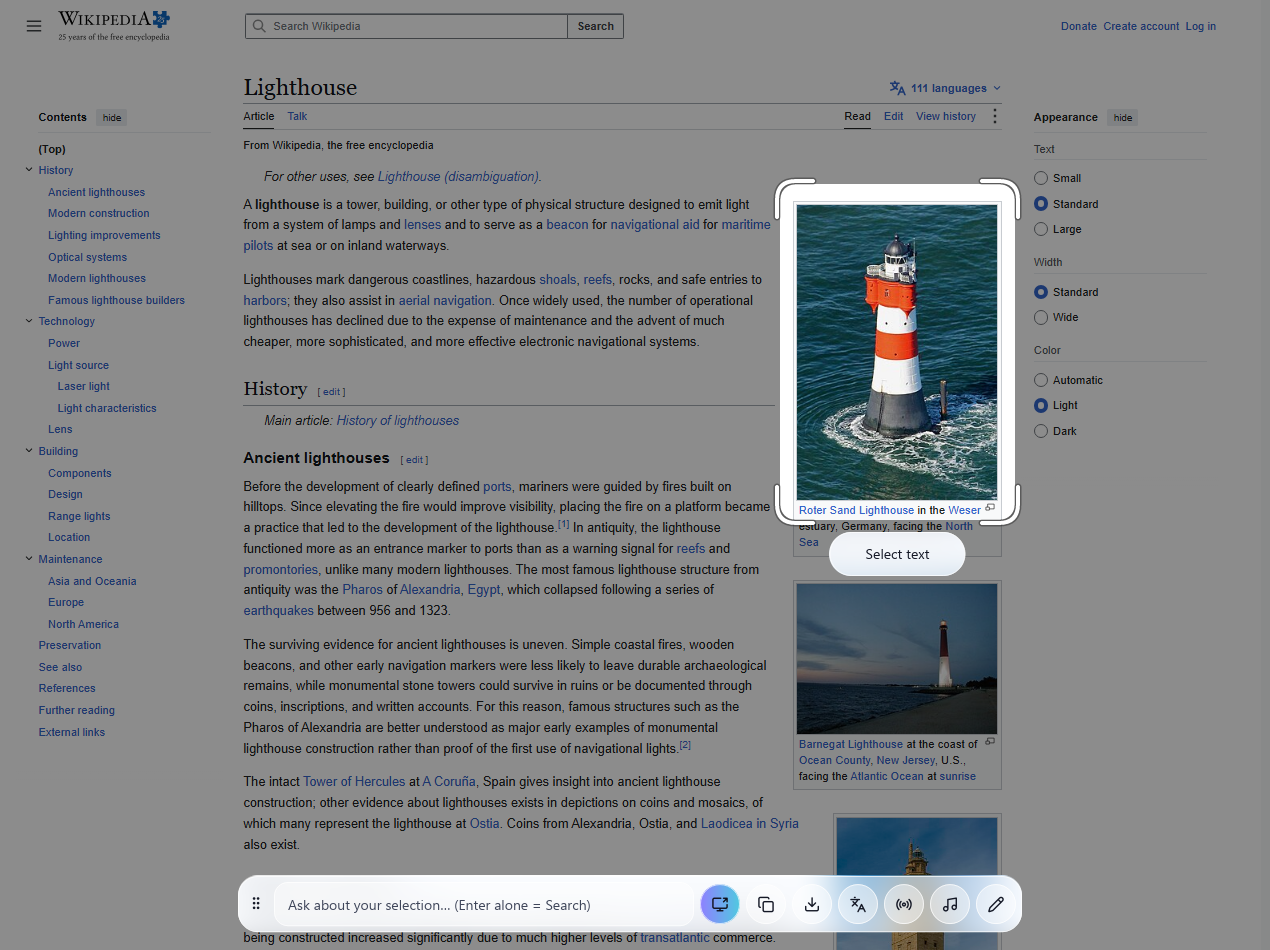Click edit link beside Ancient lighthouses heading

[414, 460]
